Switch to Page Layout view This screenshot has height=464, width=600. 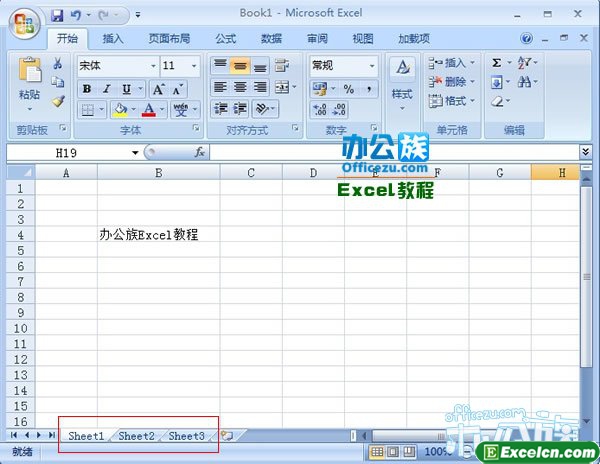tap(393, 452)
